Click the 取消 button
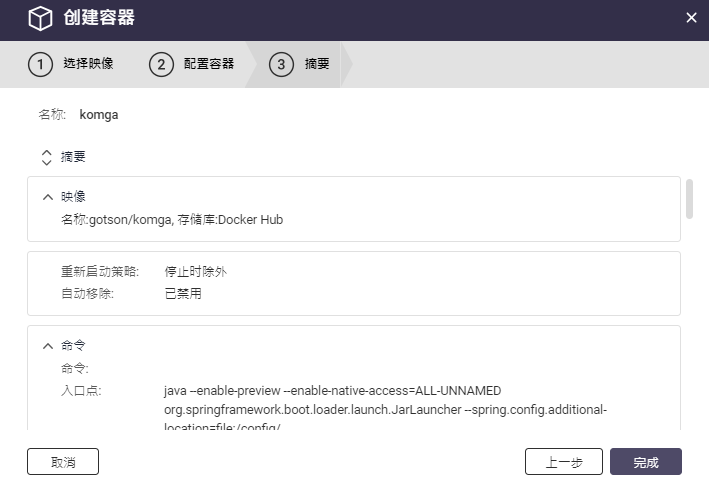 tap(63, 461)
